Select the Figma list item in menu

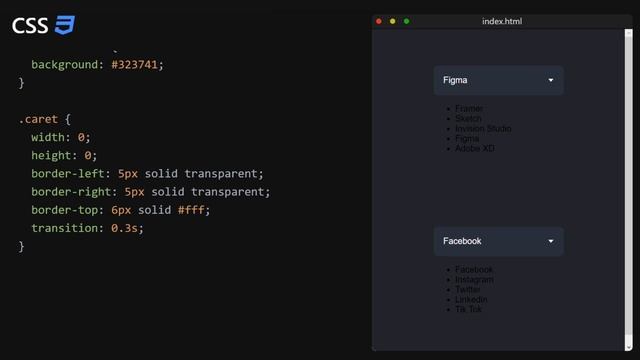click(467, 138)
